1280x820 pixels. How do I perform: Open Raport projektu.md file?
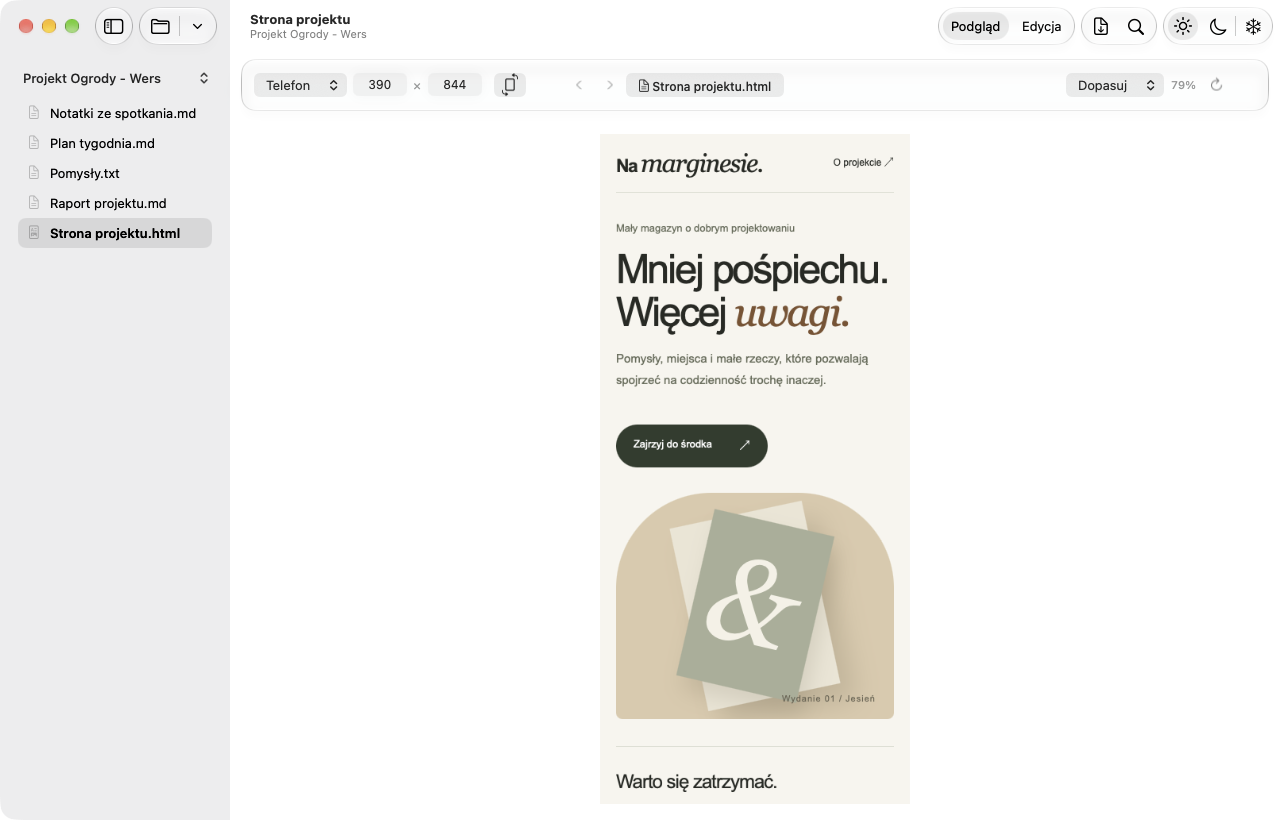pos(115,203)
